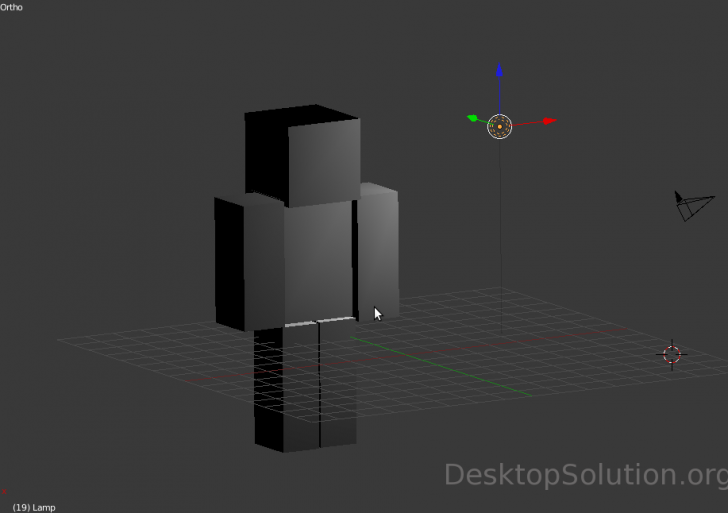Click the "Ortho" view label

point(11,7)
